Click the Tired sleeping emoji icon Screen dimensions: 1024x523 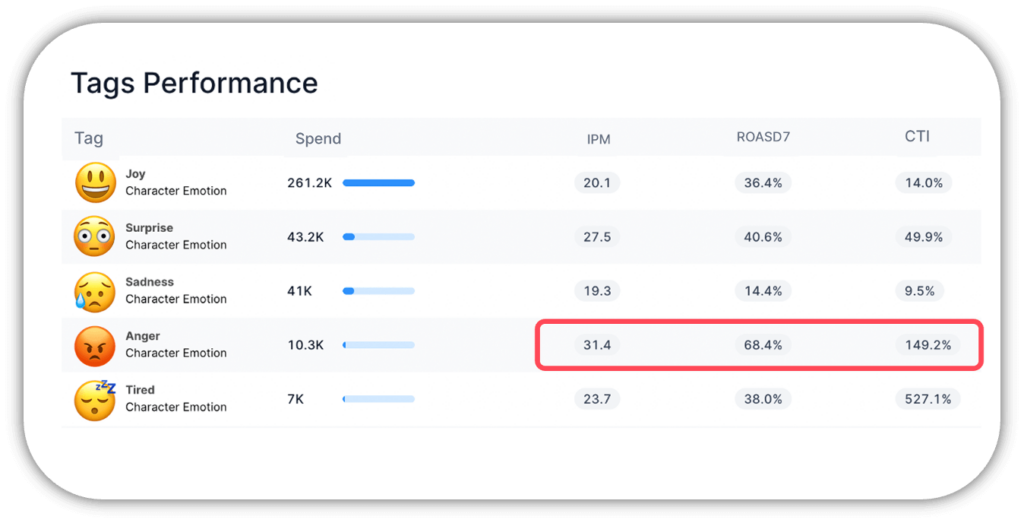(x=95, y=399)
